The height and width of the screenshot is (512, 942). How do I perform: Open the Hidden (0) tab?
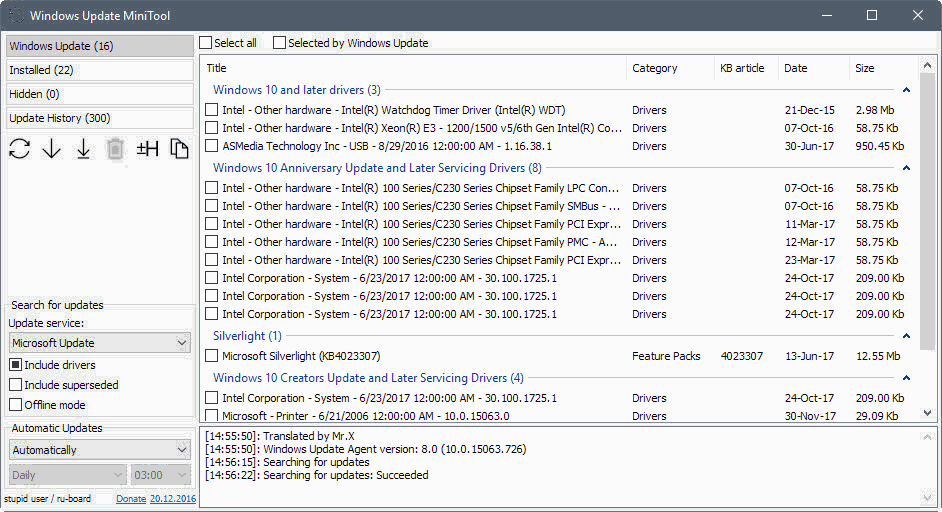pyautogui.click(x=100, y=94)
